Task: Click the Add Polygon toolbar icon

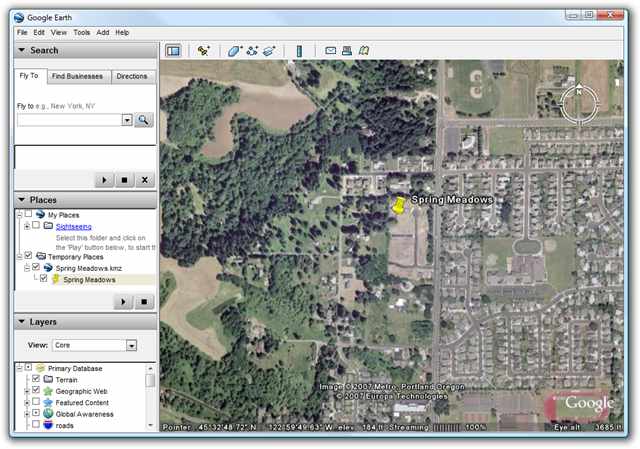Action: click(x=234, y=51)
